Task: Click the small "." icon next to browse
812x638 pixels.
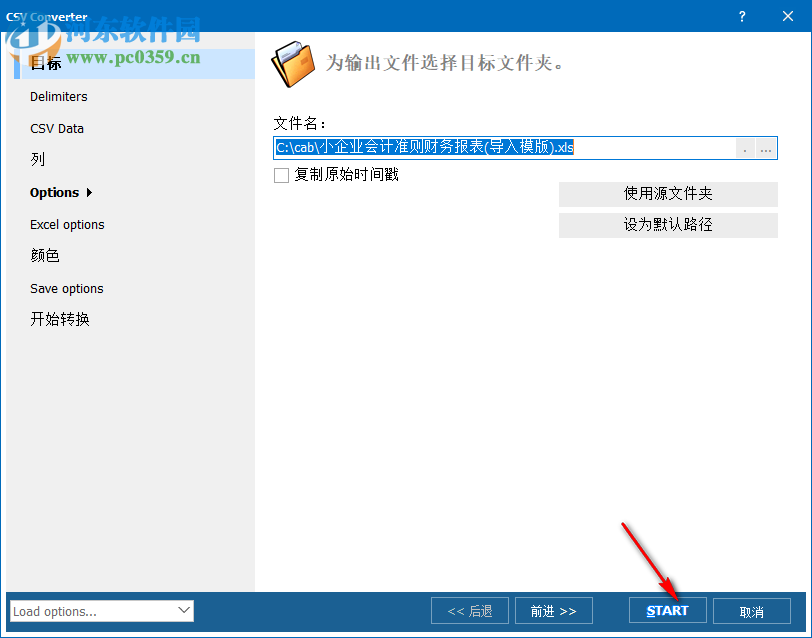Action: pyautogui.click(x=745, y=148)
